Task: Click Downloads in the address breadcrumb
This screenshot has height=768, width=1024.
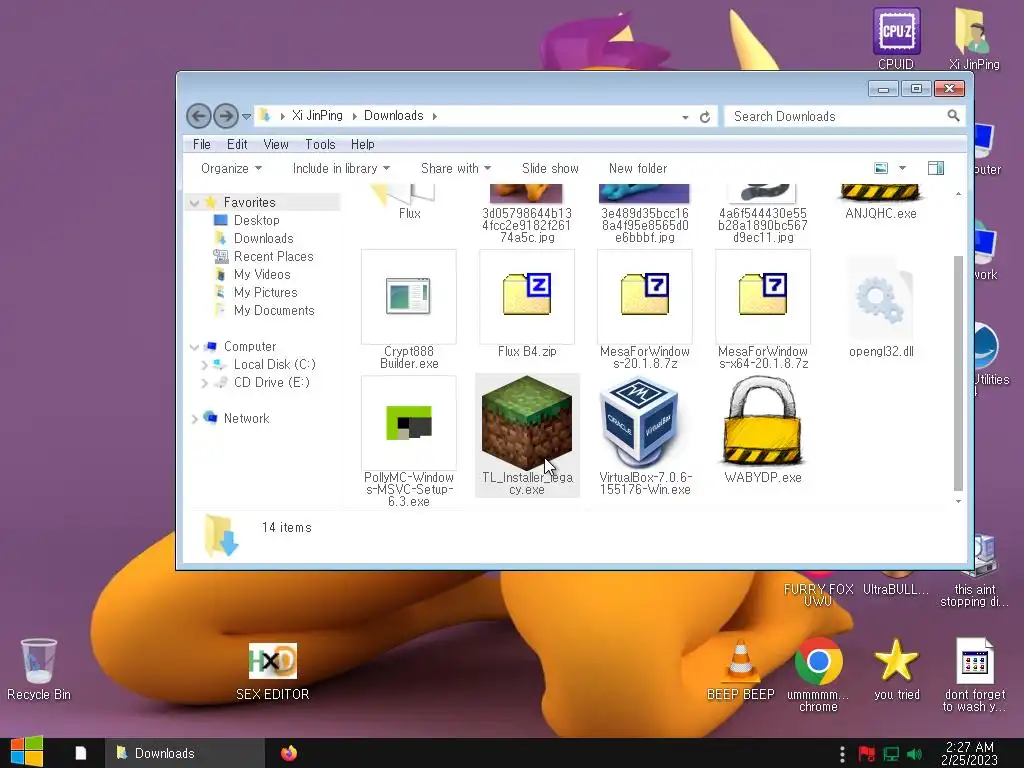Action: pos(393,116)
